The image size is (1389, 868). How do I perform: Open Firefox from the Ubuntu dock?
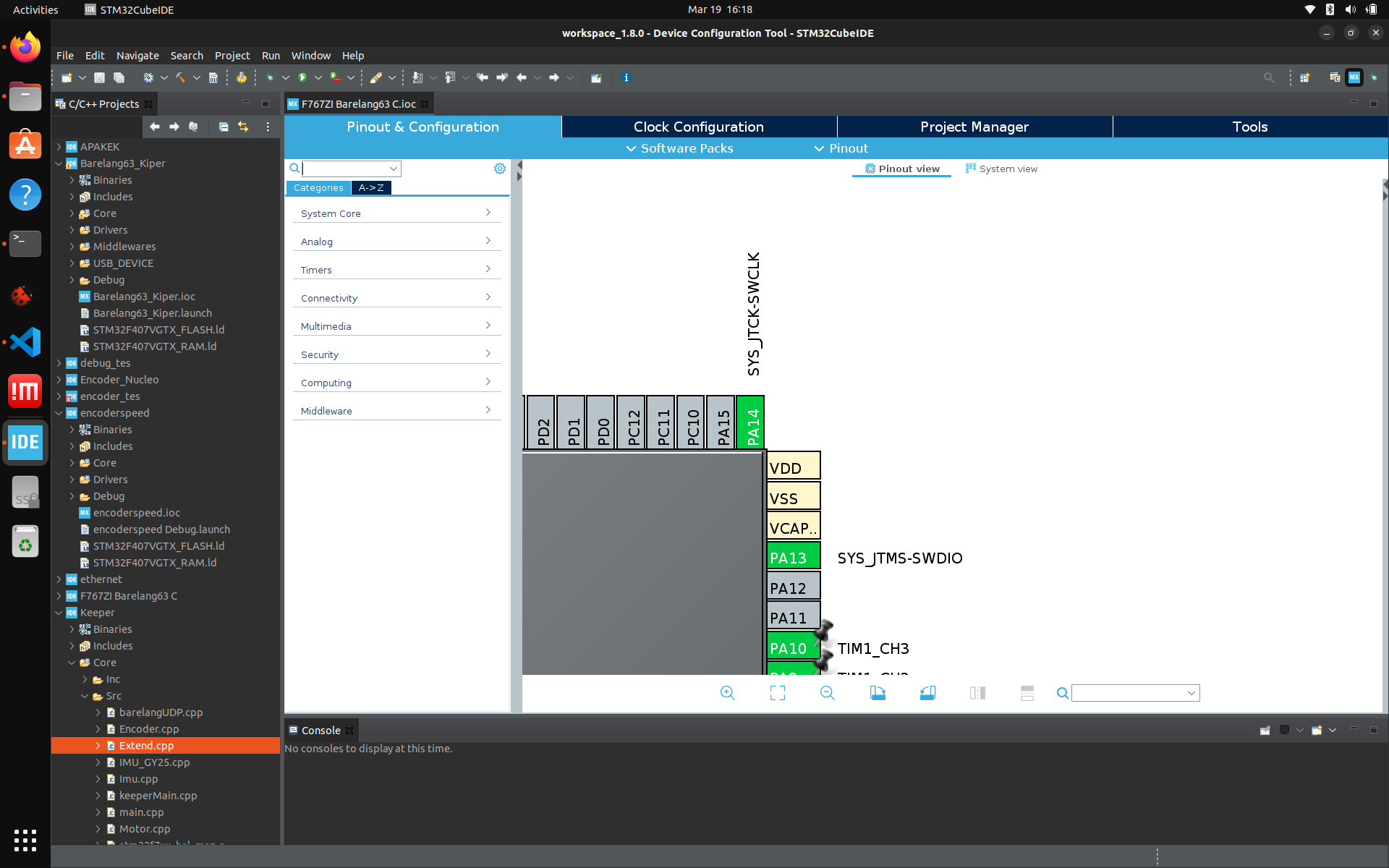point(25,47)
